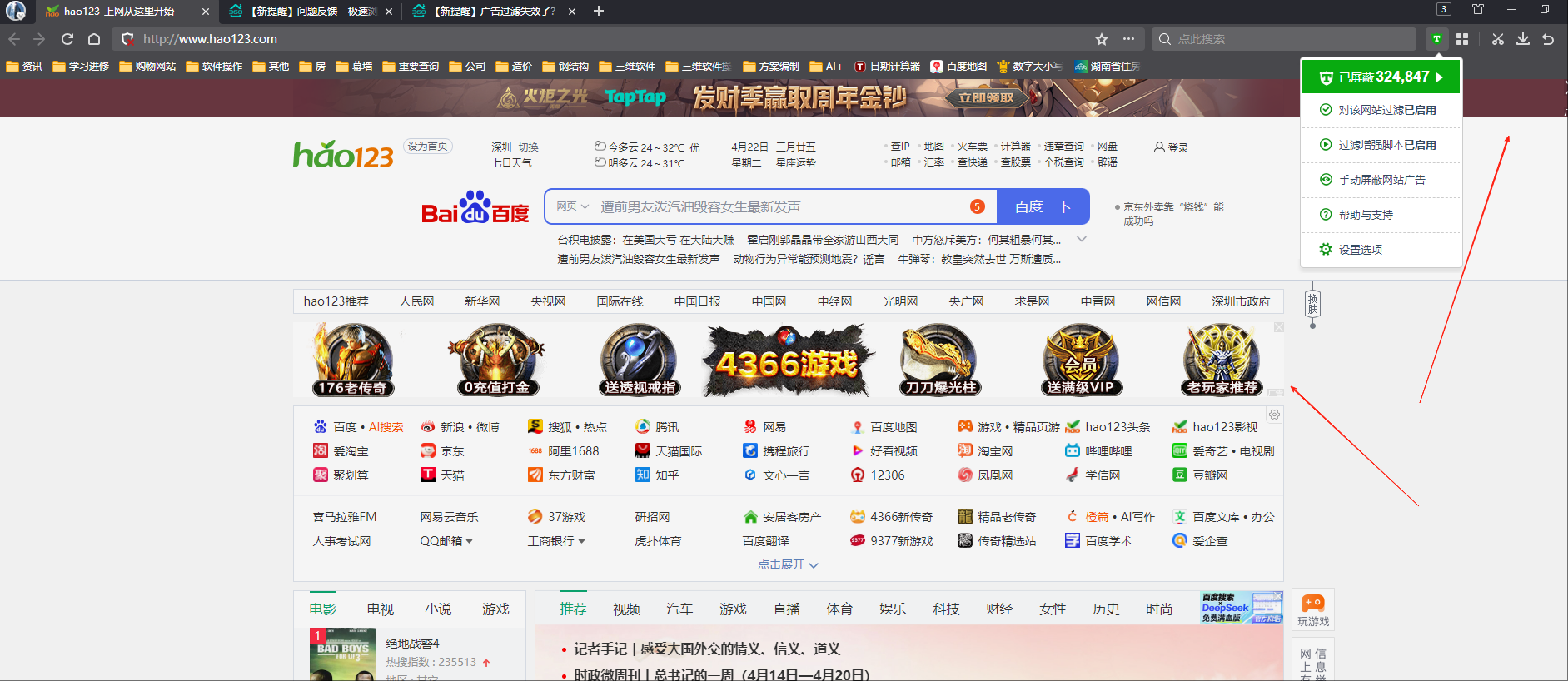
Task: Open the skin T-shirt icon
Action: (x=1478, y=10)
